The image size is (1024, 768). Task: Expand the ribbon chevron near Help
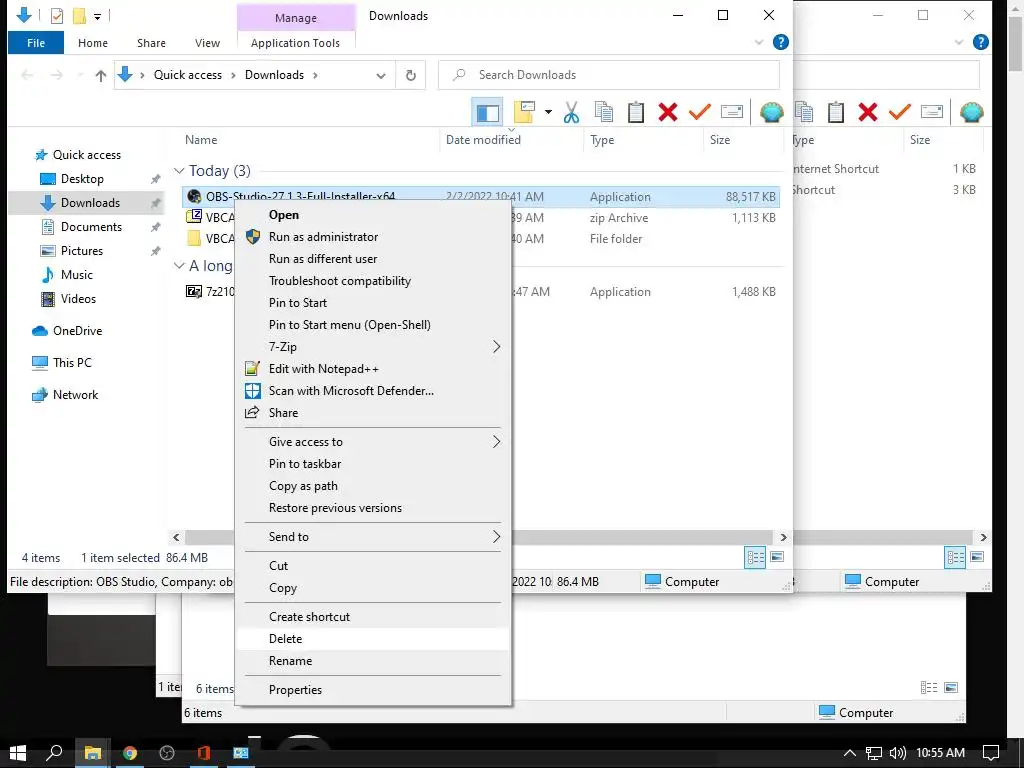pyautogui.click(x=759, y=42)
